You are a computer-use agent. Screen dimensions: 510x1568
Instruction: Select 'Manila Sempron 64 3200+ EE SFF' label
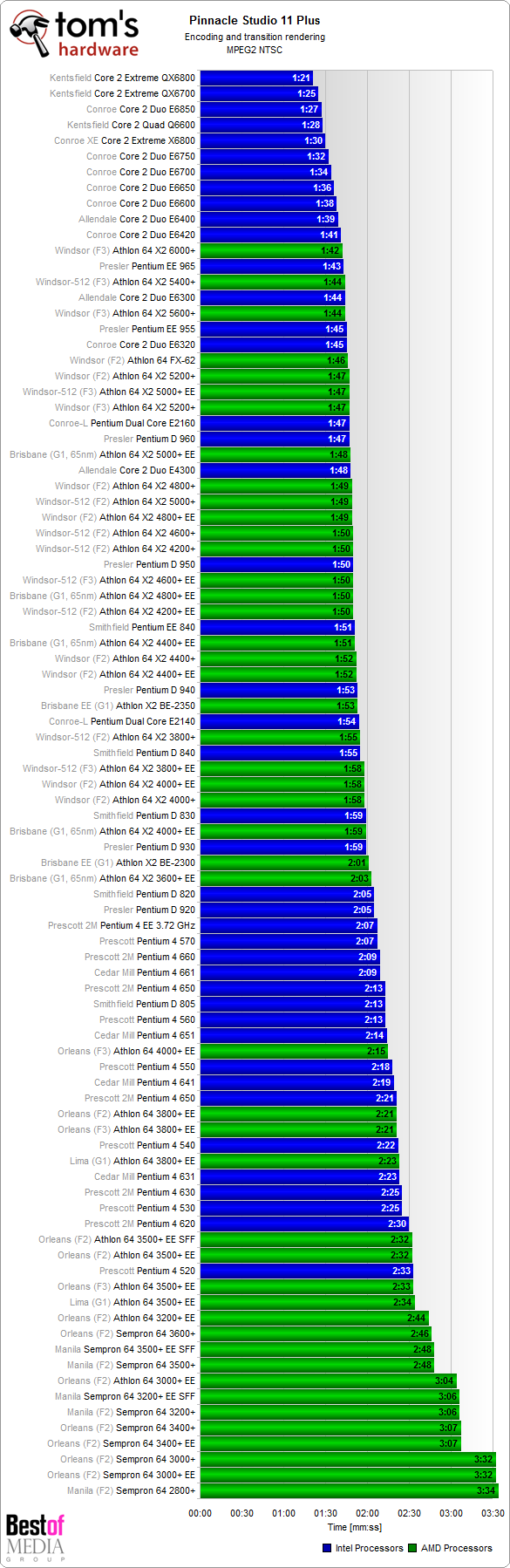[x=125, y=1396]
